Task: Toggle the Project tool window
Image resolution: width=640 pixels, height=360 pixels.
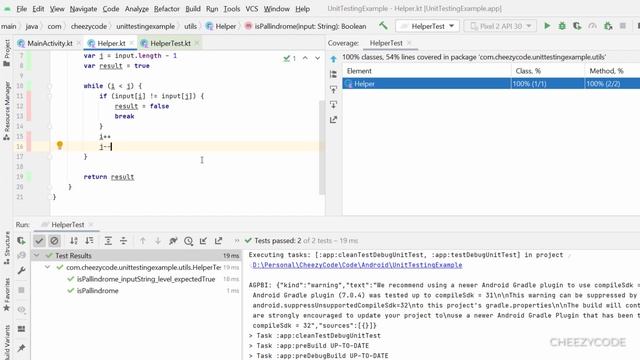Action: click(7, 53)
